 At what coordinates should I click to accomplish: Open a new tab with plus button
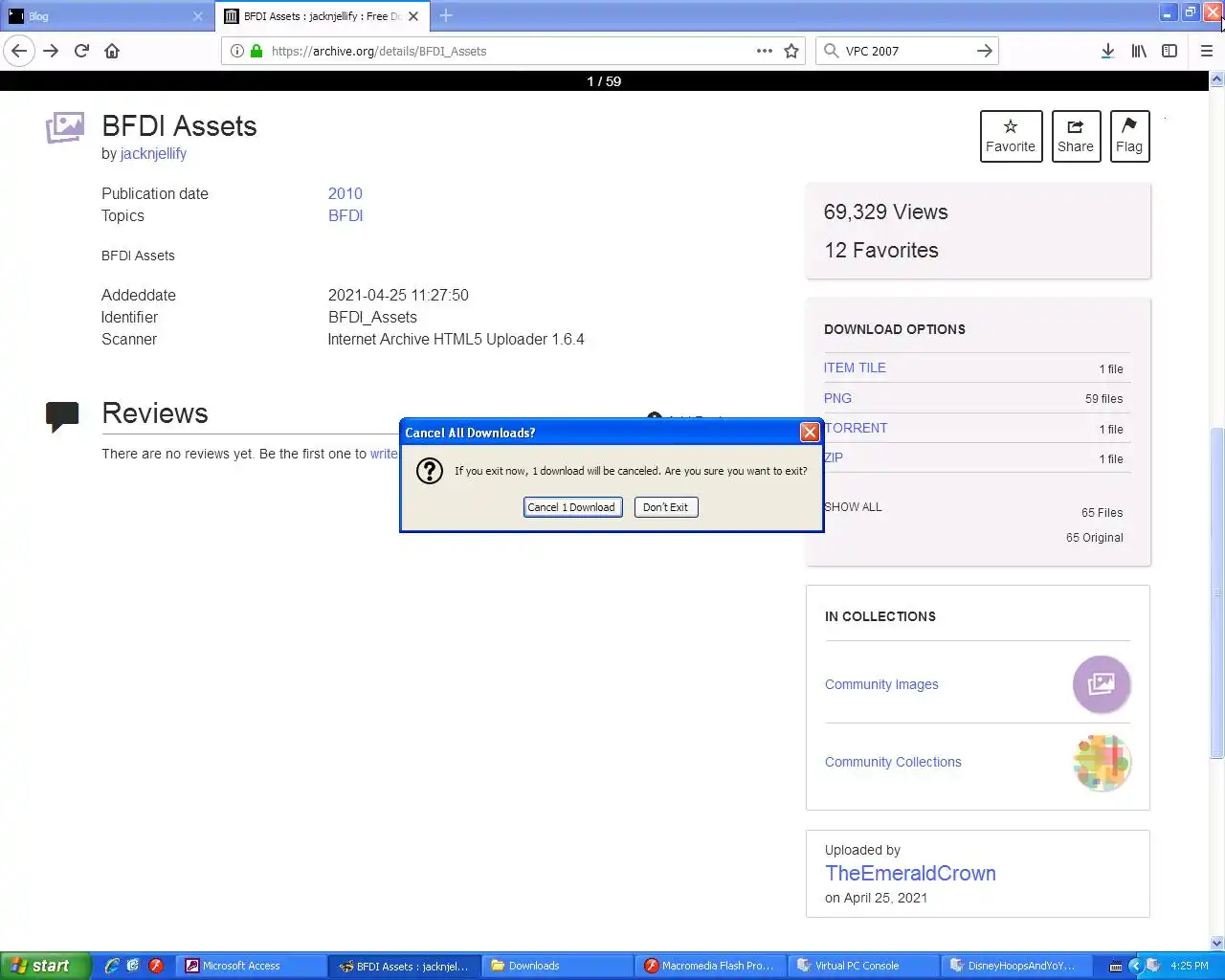tap(446, 15)
